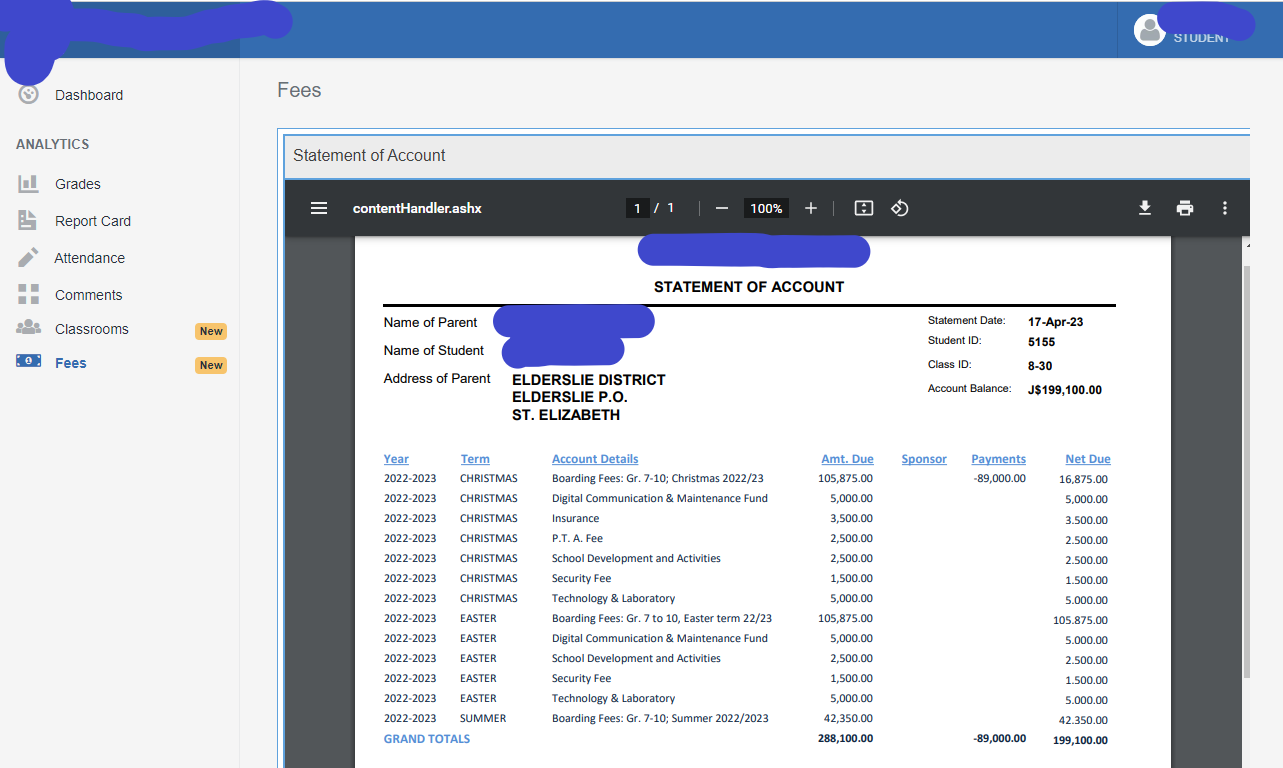This screenshot has width=1283, height=768.
Task: Click the fit to page icon
Action: [x=864, y=208]
